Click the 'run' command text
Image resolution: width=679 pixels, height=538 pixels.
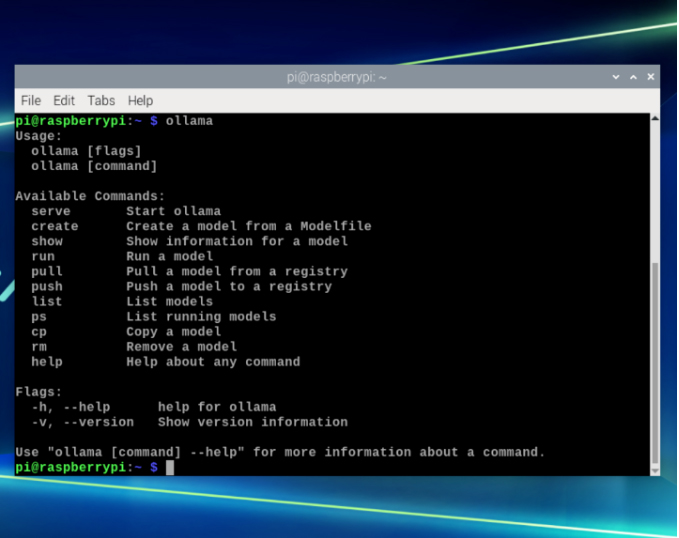(43, 256)
